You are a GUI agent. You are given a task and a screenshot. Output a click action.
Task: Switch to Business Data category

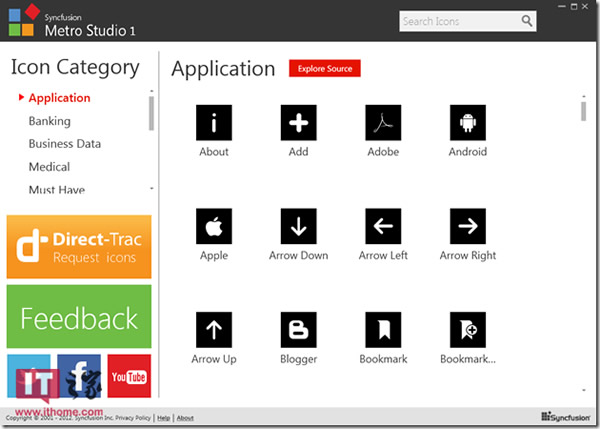(x=65, y=144)
